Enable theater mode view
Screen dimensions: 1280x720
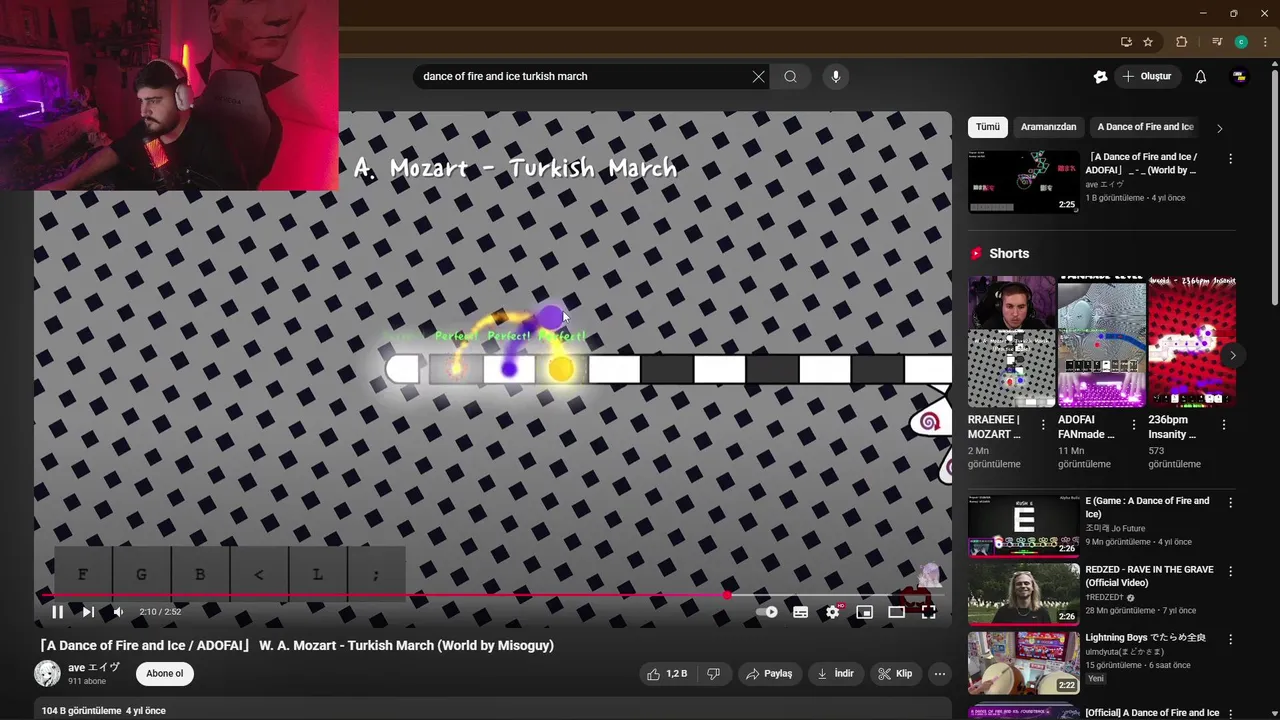[897, 612]
